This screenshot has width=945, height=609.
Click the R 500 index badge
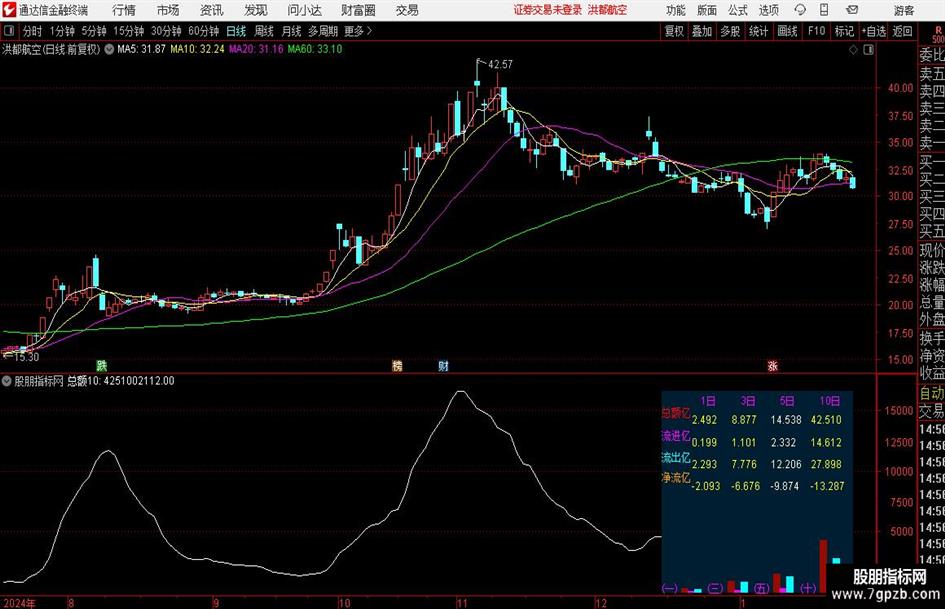[938, 34]
